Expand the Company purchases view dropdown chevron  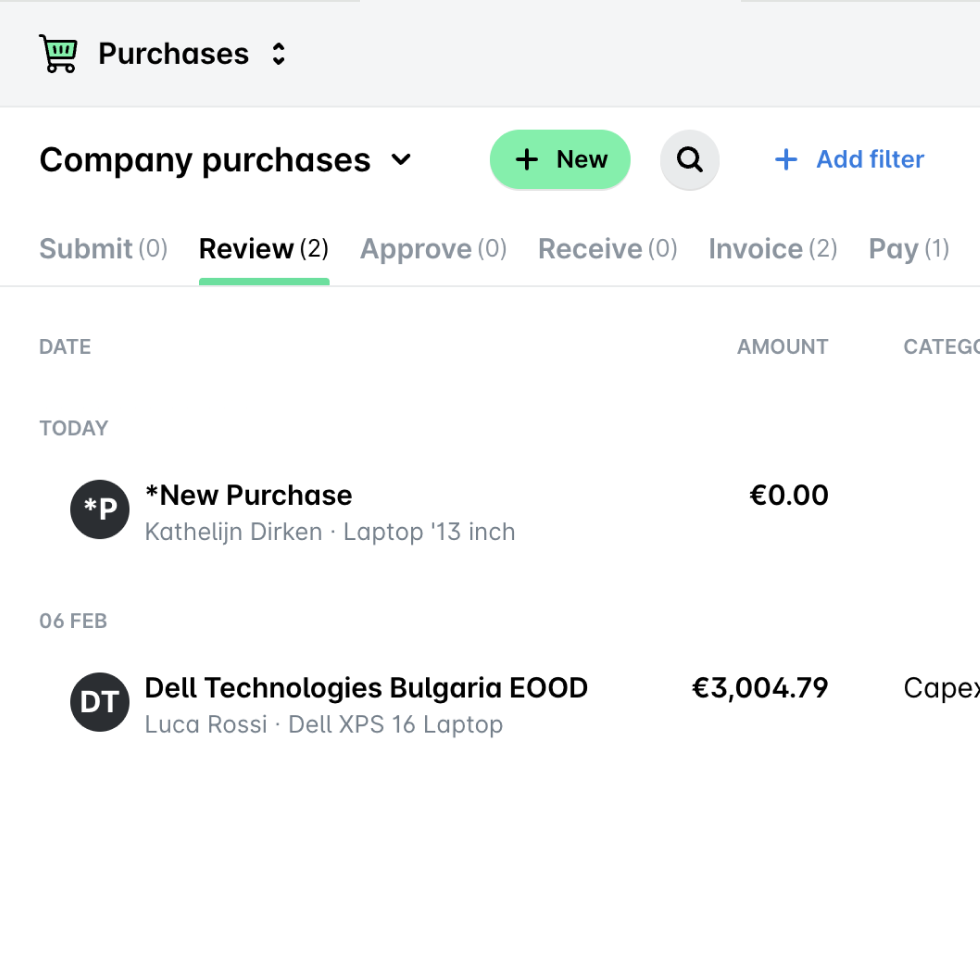(x=401, y=160)
